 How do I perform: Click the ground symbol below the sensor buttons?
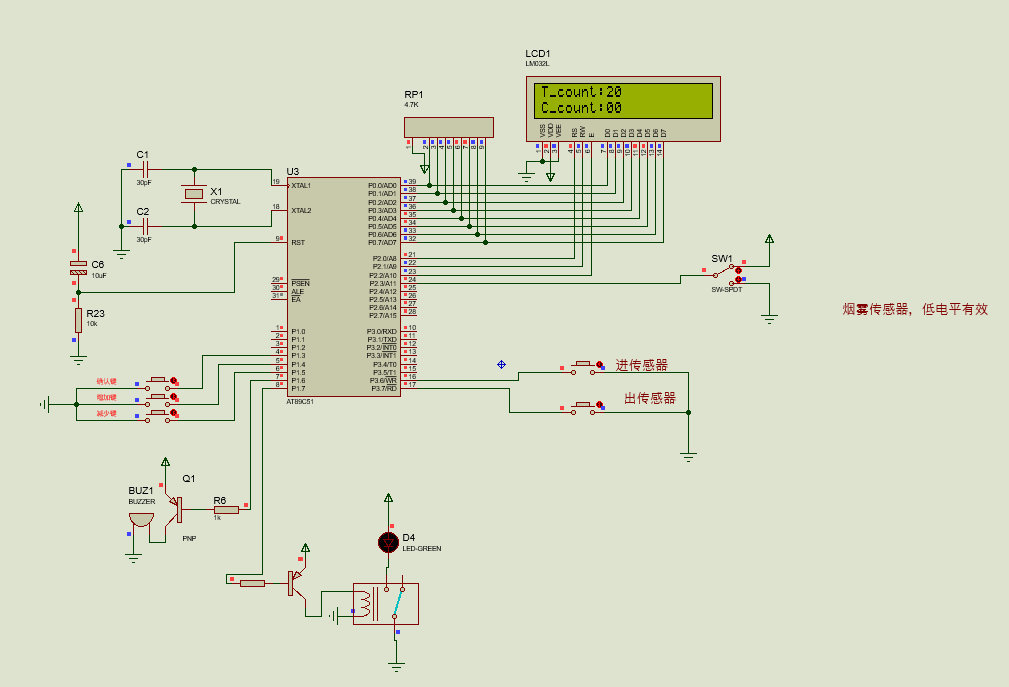click(689, 458)
